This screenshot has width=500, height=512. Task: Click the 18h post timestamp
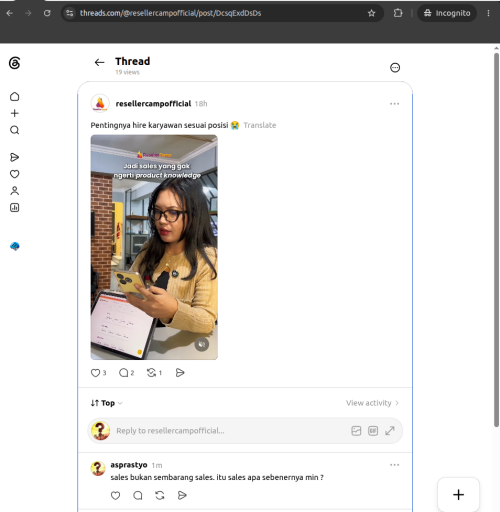coord(201,104)
